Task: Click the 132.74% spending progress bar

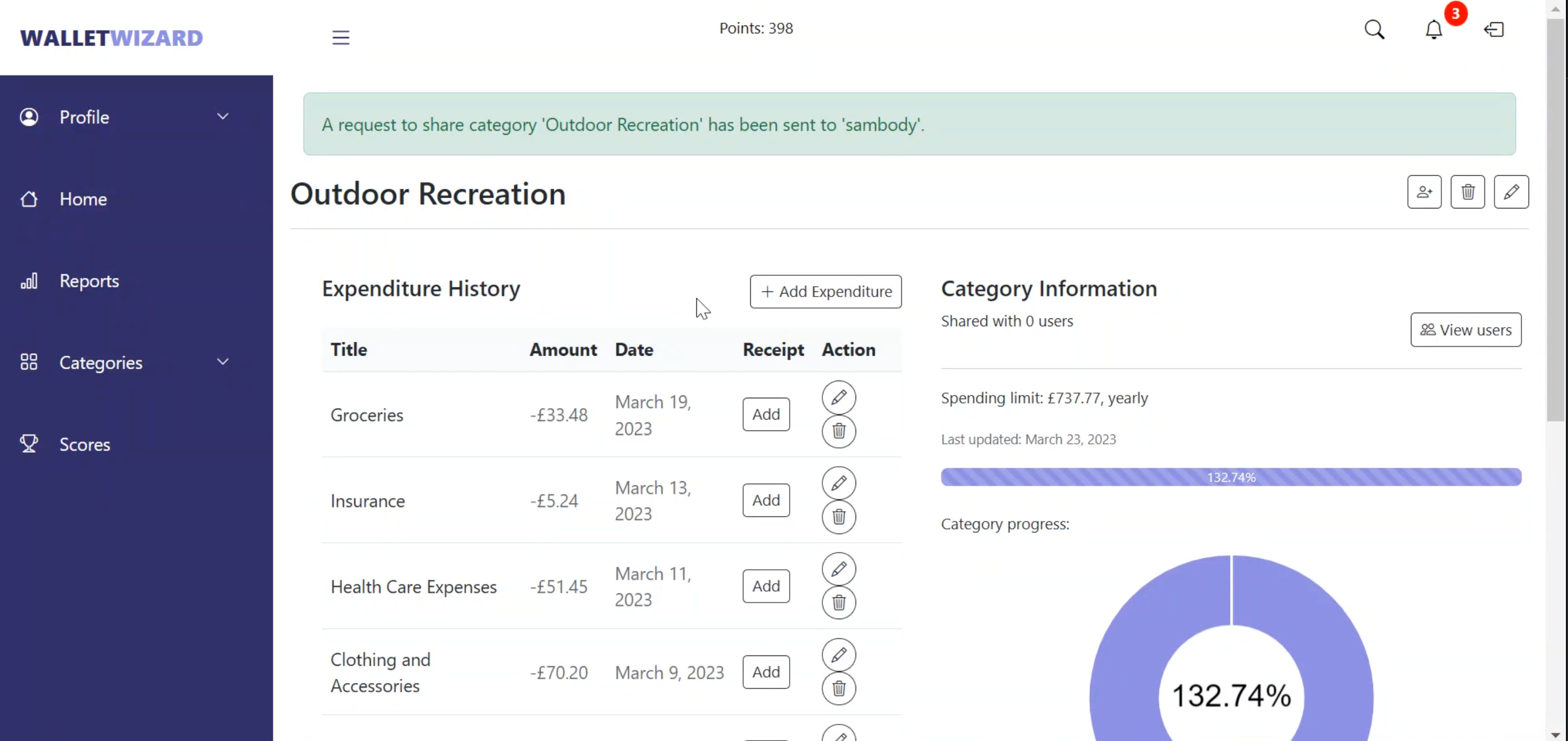Action: pos(1230,478)
